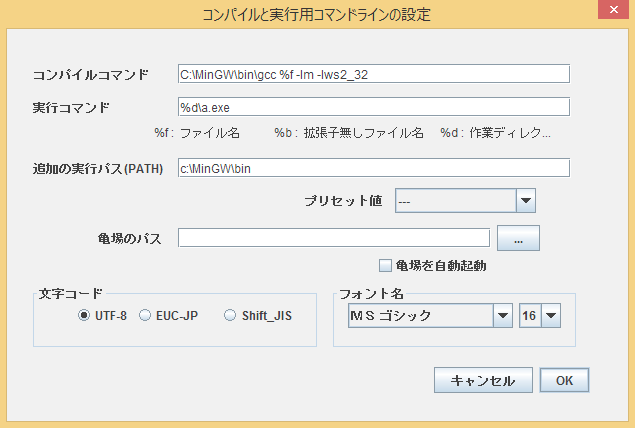Enable the 亀場を自動起動 checkbox

point(385,266)
